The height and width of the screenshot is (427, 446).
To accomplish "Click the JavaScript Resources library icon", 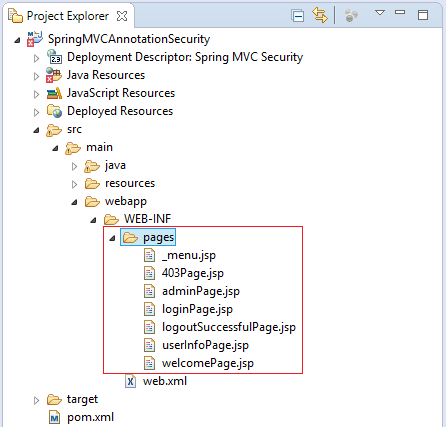I will click(x=54, y=93).
